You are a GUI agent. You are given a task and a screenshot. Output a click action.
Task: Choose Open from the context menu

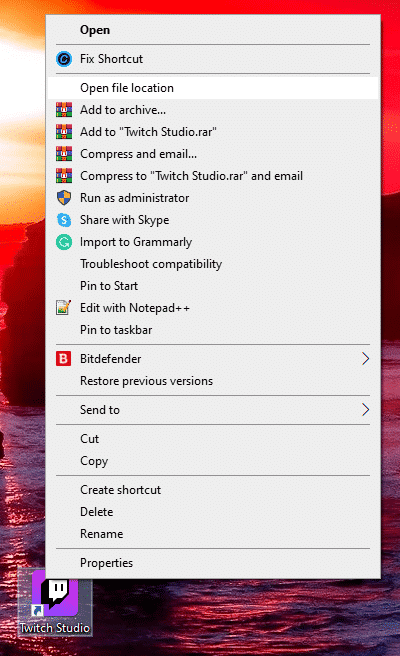click(213, 30)
